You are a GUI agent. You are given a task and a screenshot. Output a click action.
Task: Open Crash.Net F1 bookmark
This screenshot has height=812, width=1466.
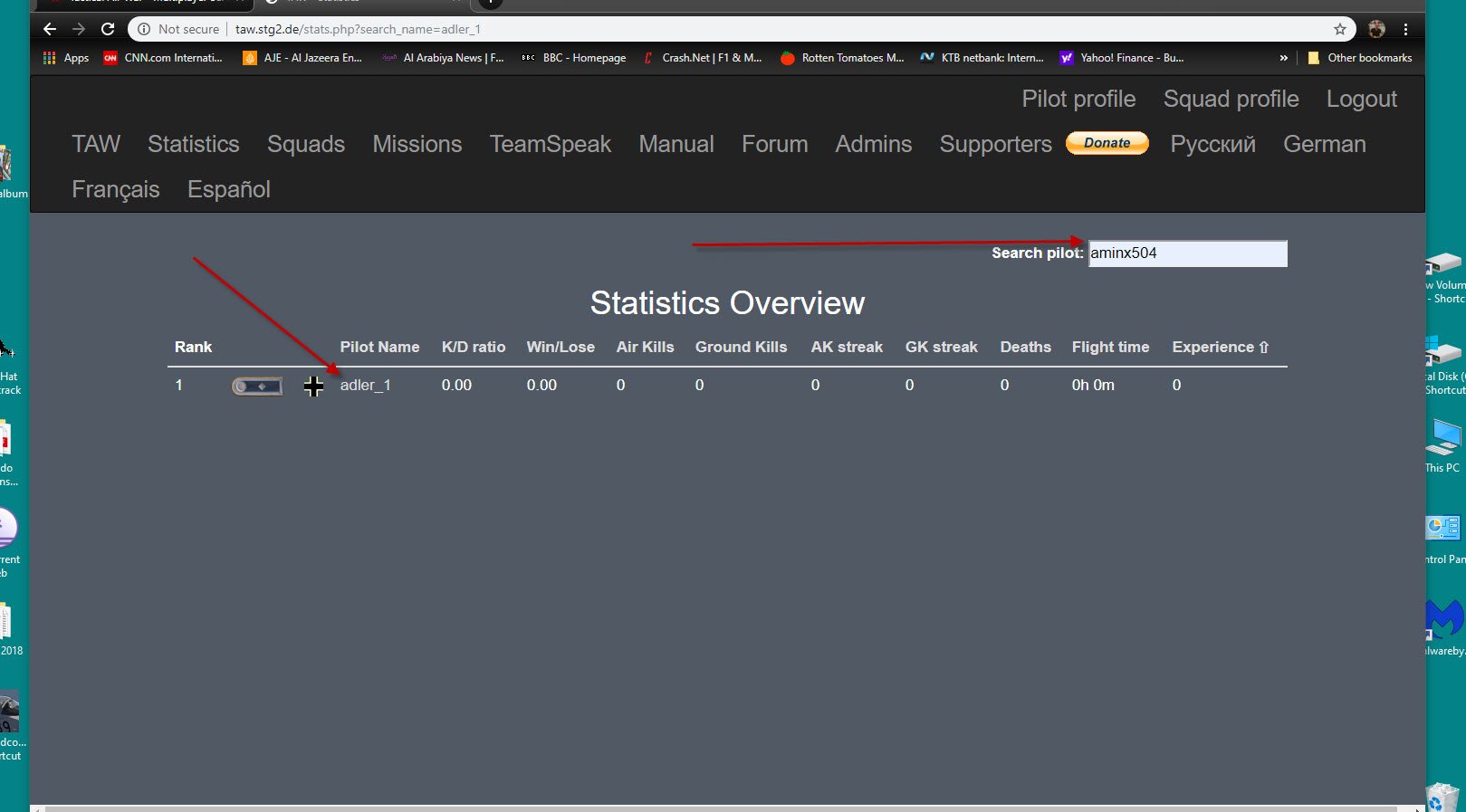pos(703,58)
